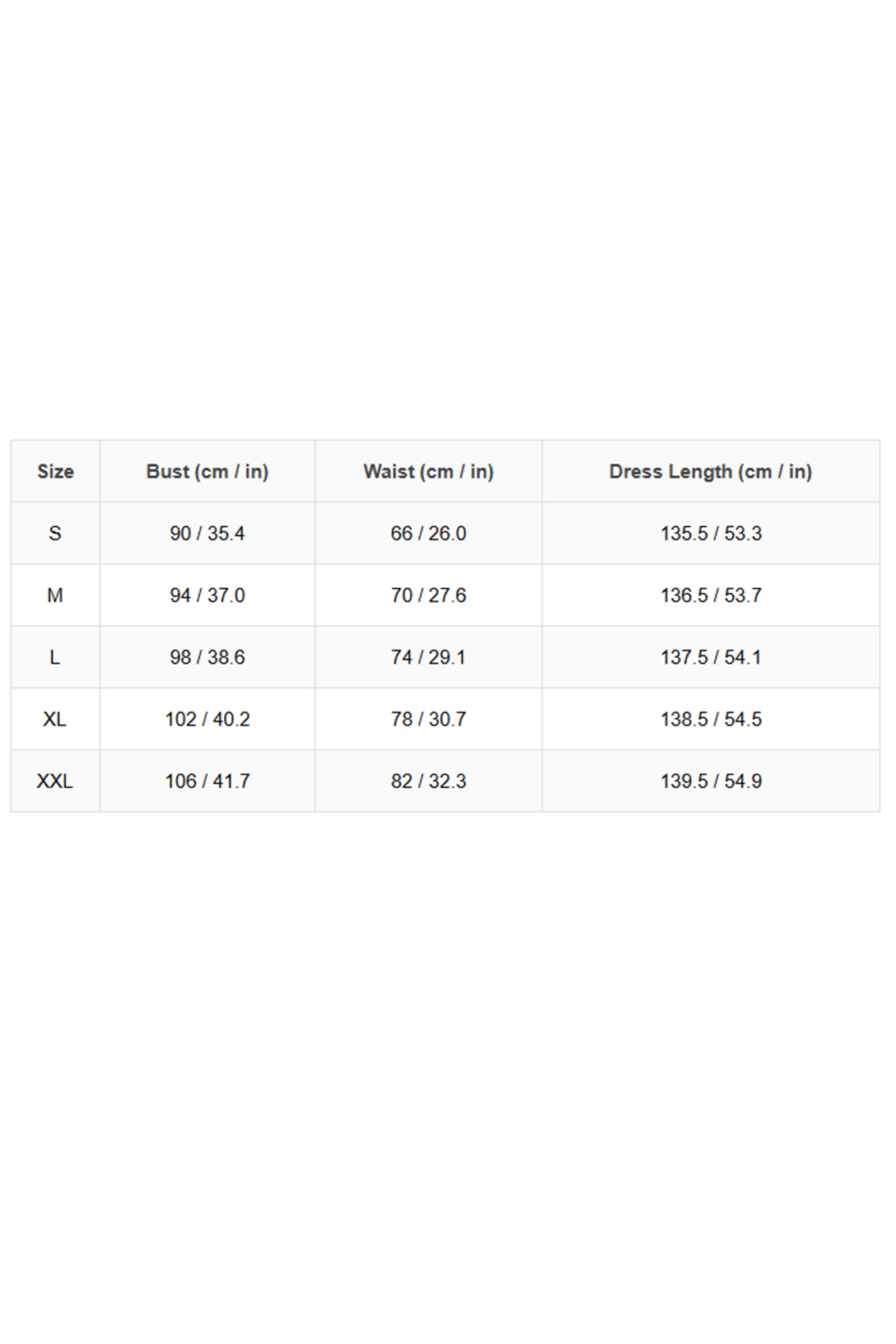Select the S size cell
896x1344 pixels.
tap(55, 534)
